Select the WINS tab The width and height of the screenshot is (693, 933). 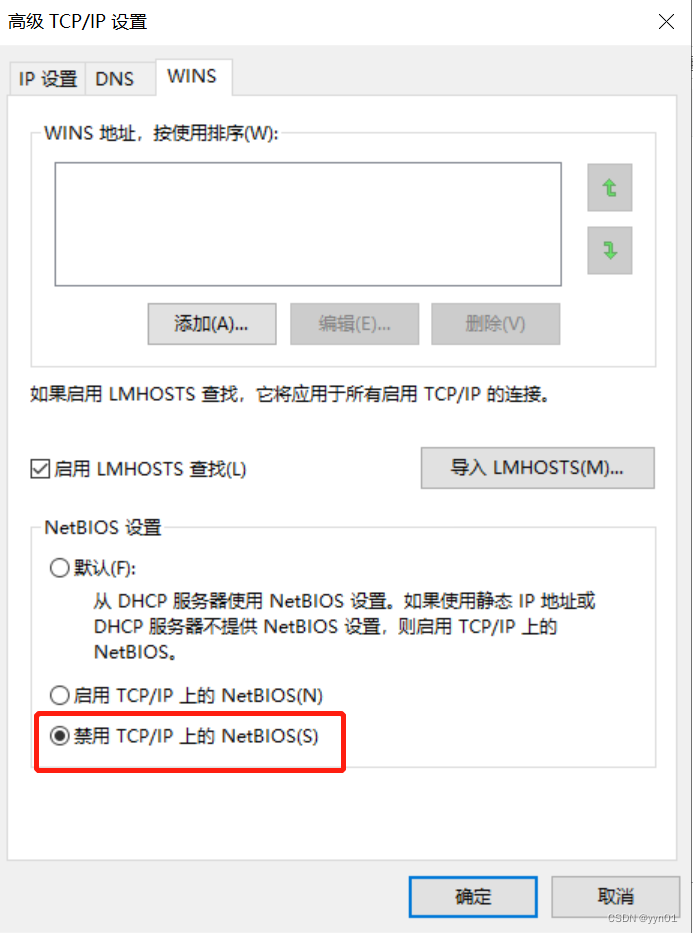pyautogui.click(x=192, y=76)
